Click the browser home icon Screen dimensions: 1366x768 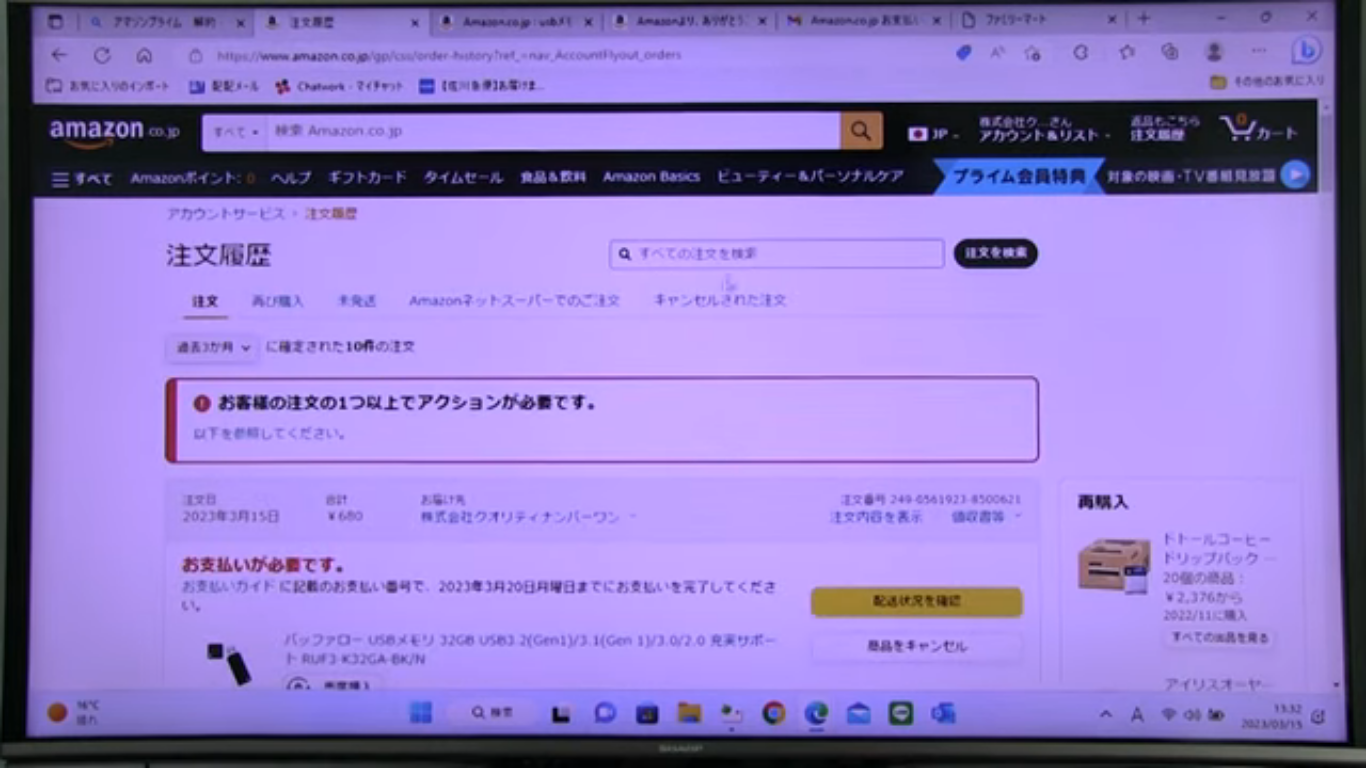coord(145,55)
